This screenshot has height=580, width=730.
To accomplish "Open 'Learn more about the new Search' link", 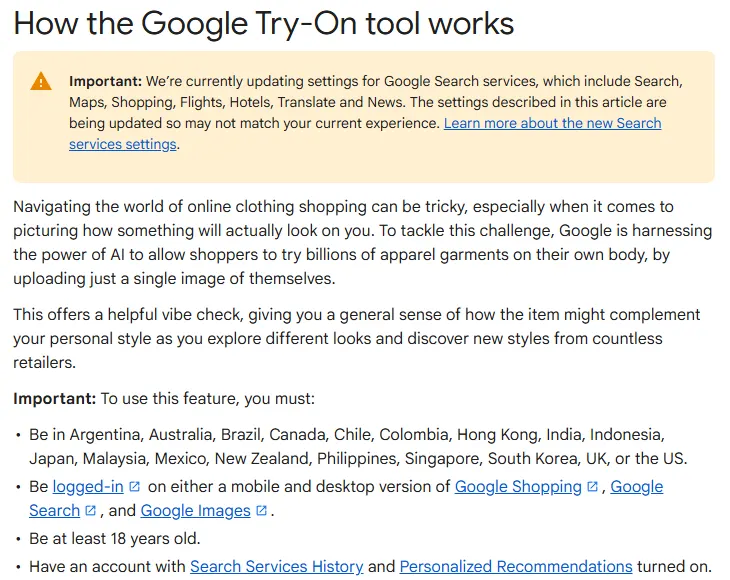I will [552, 123].
